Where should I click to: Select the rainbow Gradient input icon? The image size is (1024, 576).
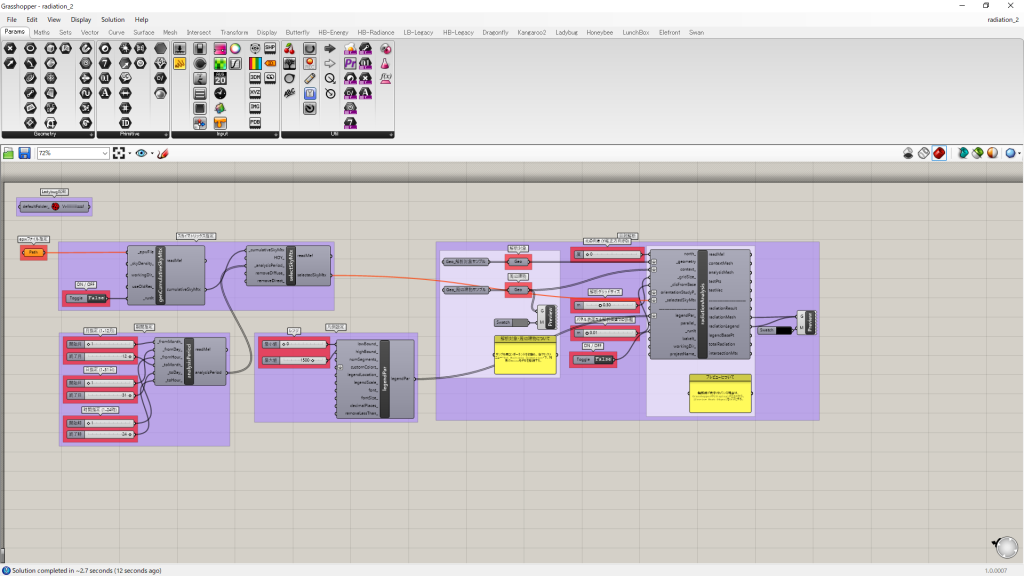255,63
